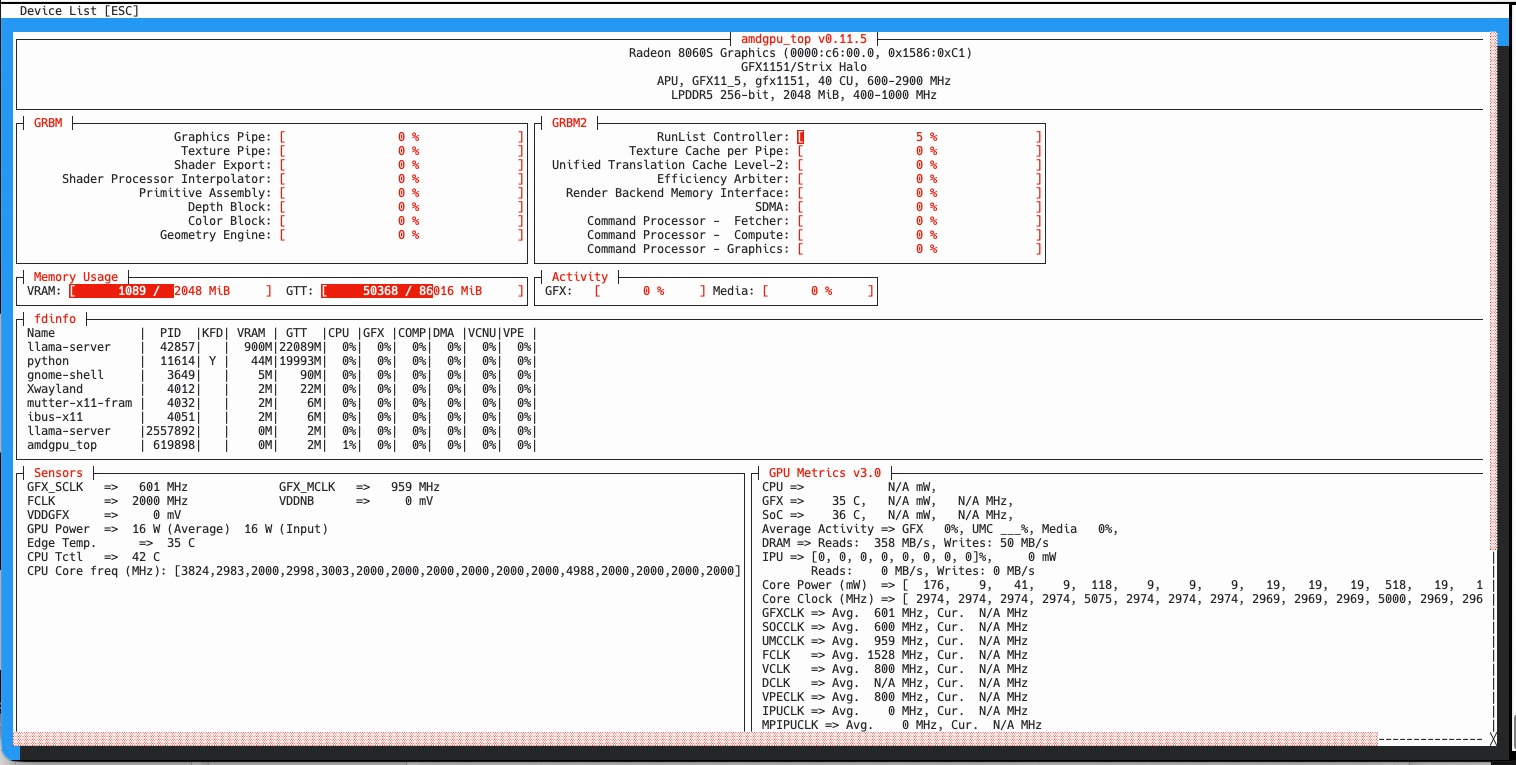Click the GRBM panel title
The height and width of the screenshot is (765, 1516).
click(48, 123)
